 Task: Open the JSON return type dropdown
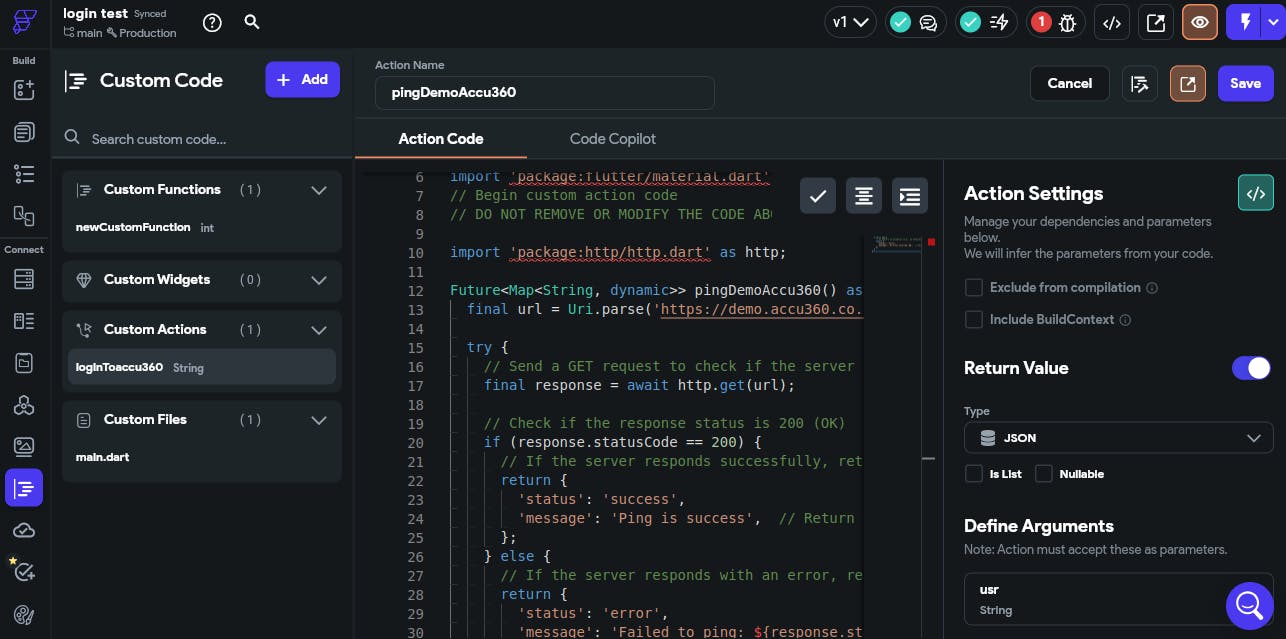coord(1118,438)
